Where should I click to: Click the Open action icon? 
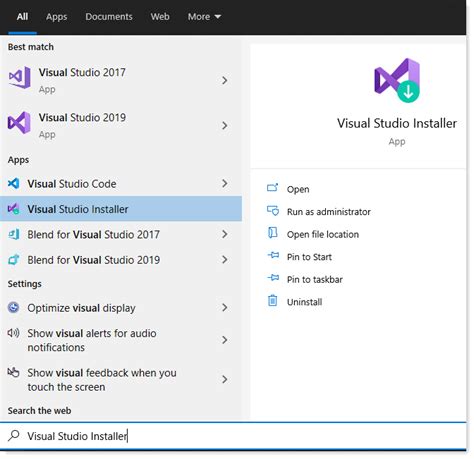(x=272, y=188)
